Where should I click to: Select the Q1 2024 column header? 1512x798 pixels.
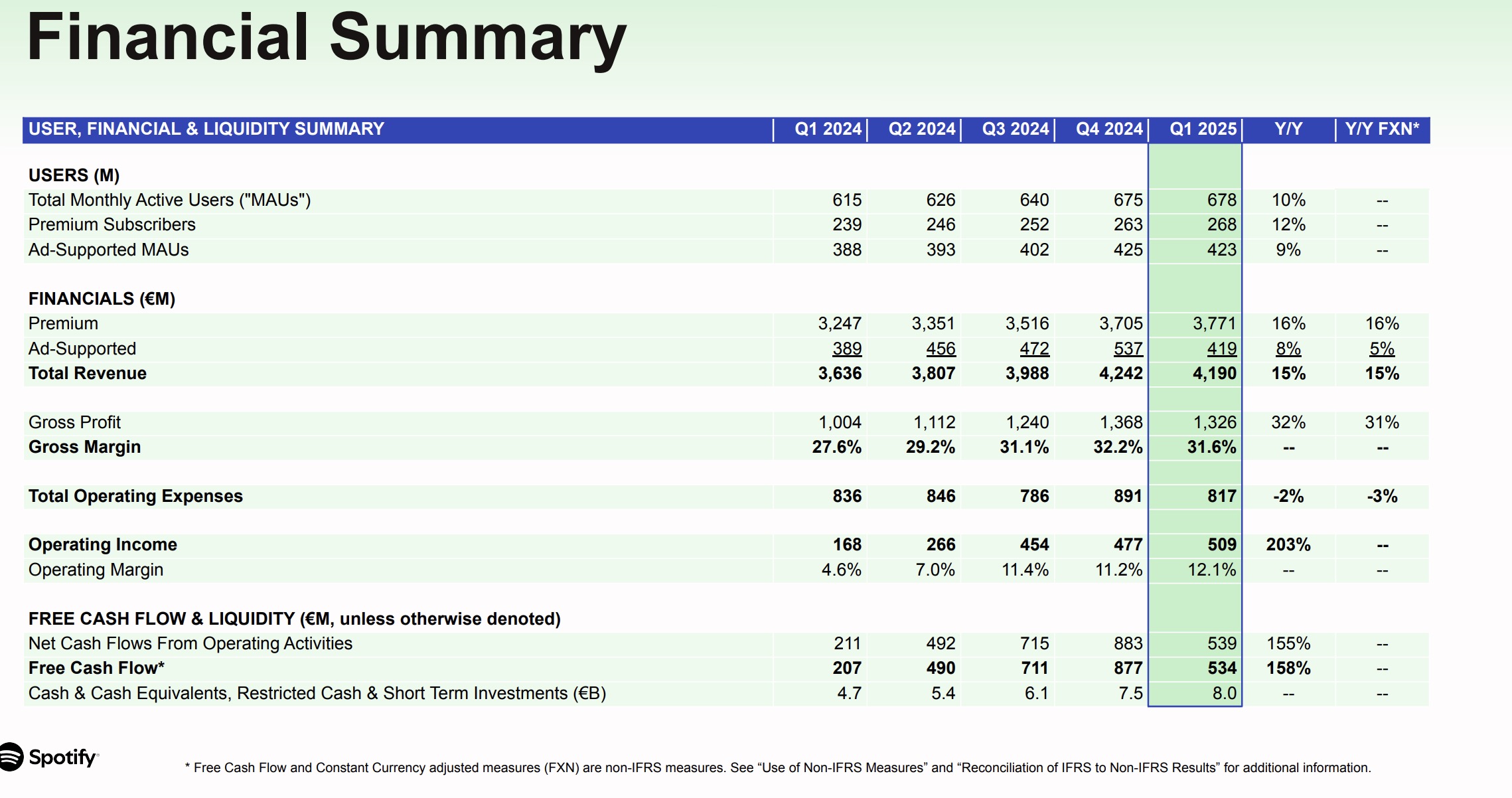pos(828,129)
